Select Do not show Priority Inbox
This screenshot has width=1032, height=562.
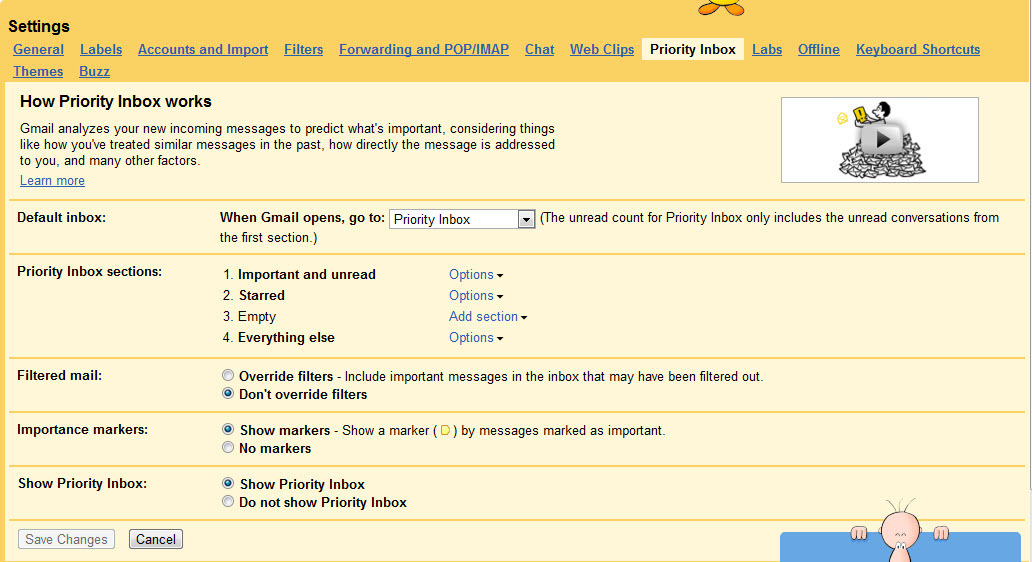tap(228, 501)
